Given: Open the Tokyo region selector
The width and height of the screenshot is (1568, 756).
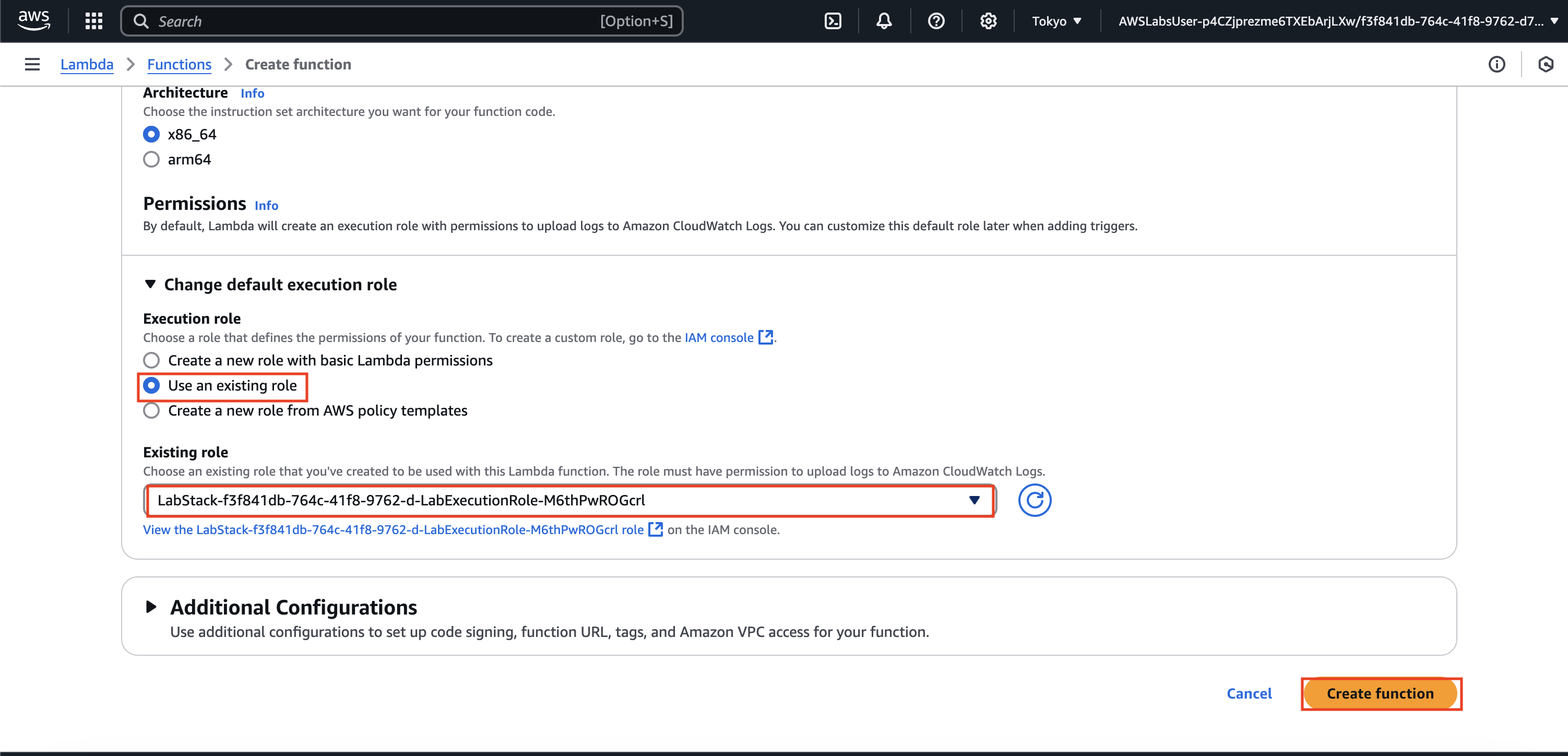Looking at the screenshot, I should (1056, 21).
